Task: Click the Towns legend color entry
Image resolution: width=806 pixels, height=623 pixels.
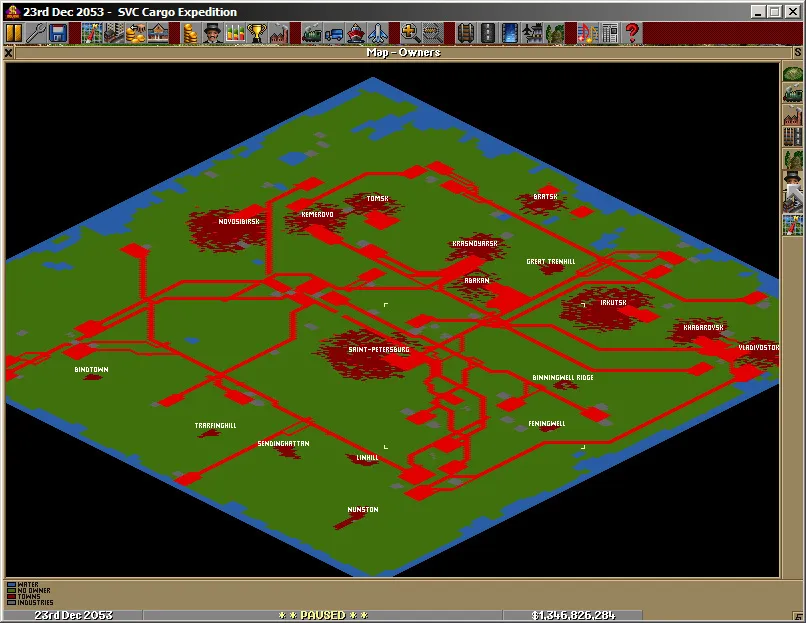Action: (x=11, y=597)
